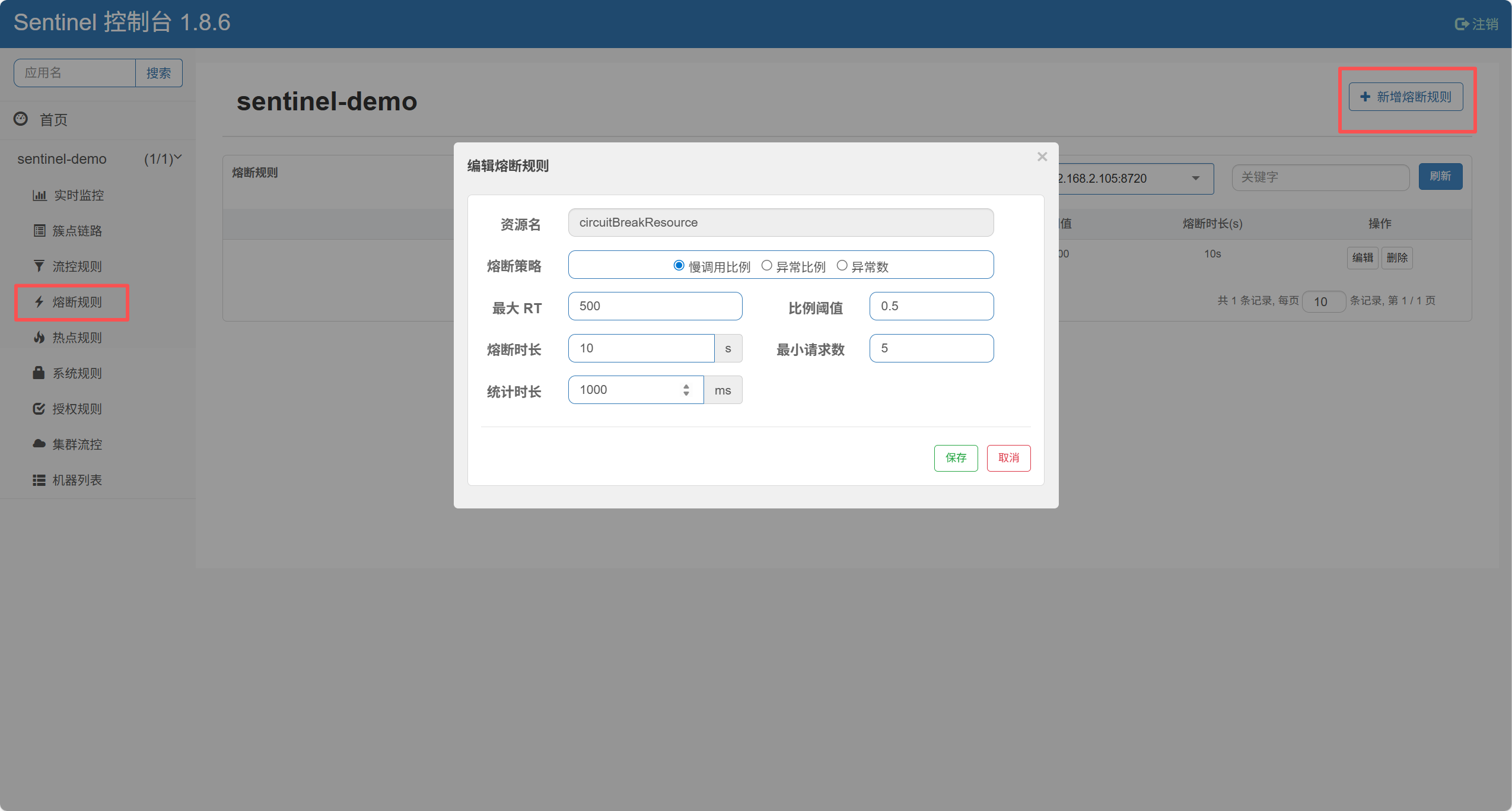
Task: Open the machine IP address dropdown
Action: [x=1195, y=179]
